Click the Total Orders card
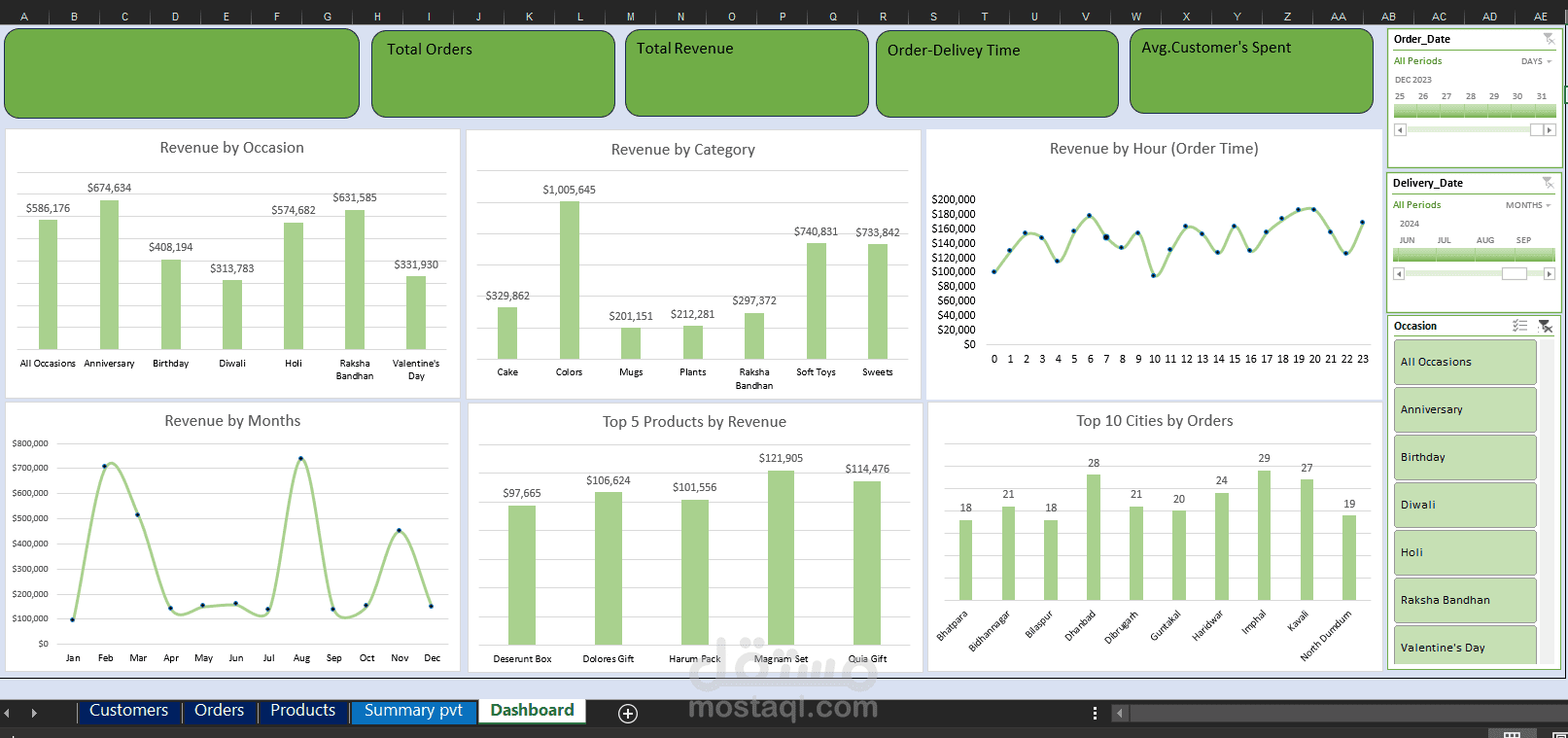Image resolution: width=1568 pixels, height=738 pixels. pos(493,73)
